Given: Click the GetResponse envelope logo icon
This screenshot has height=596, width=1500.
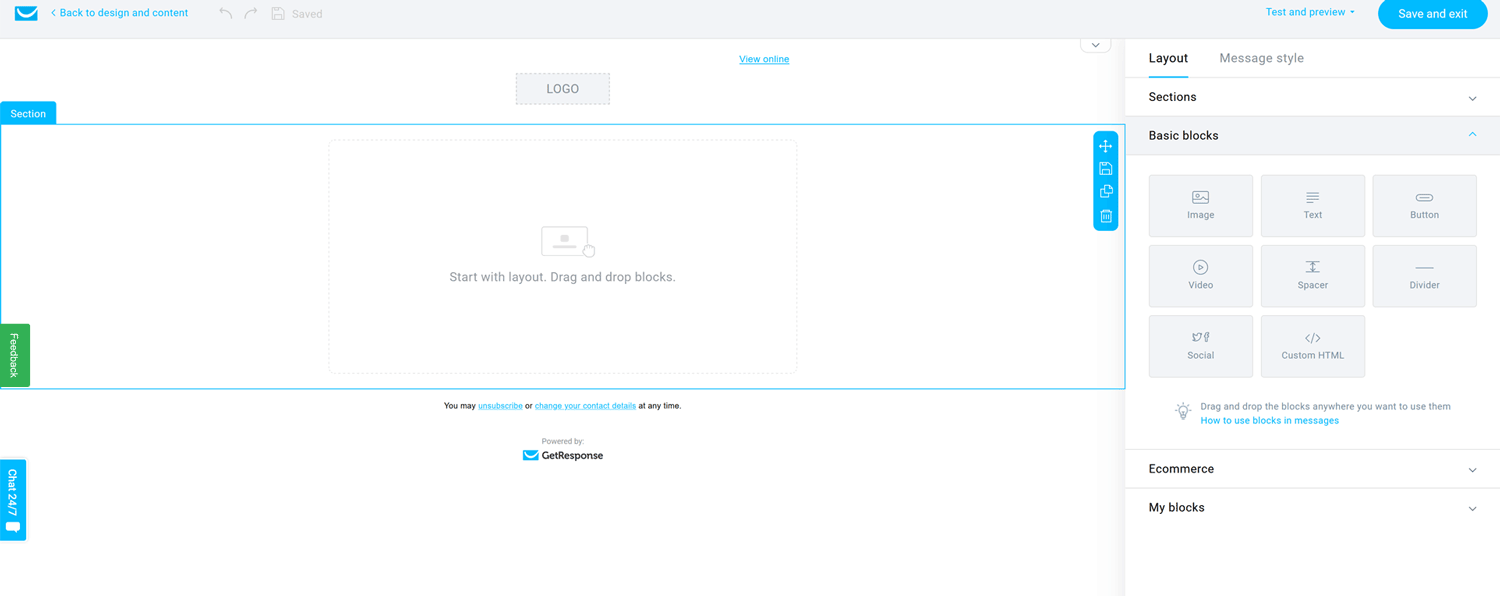Looking at the screenshot, I should (x=26, y=13).
